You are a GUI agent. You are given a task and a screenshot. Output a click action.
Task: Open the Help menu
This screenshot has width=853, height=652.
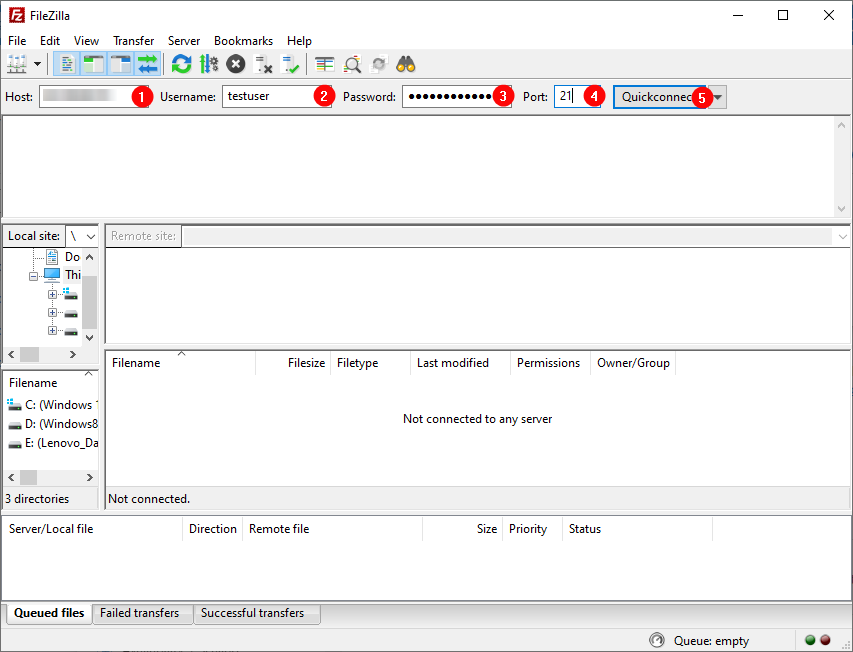[x=299, y=41]
